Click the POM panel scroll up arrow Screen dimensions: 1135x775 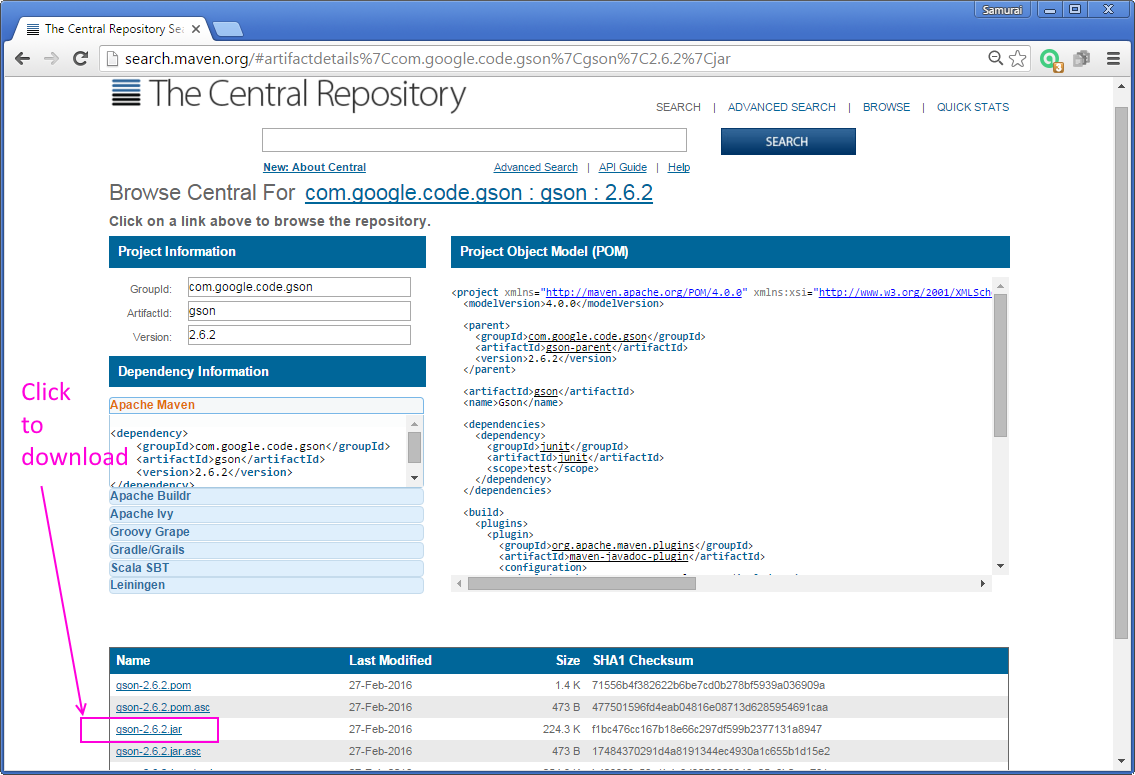click(1000, 287)
